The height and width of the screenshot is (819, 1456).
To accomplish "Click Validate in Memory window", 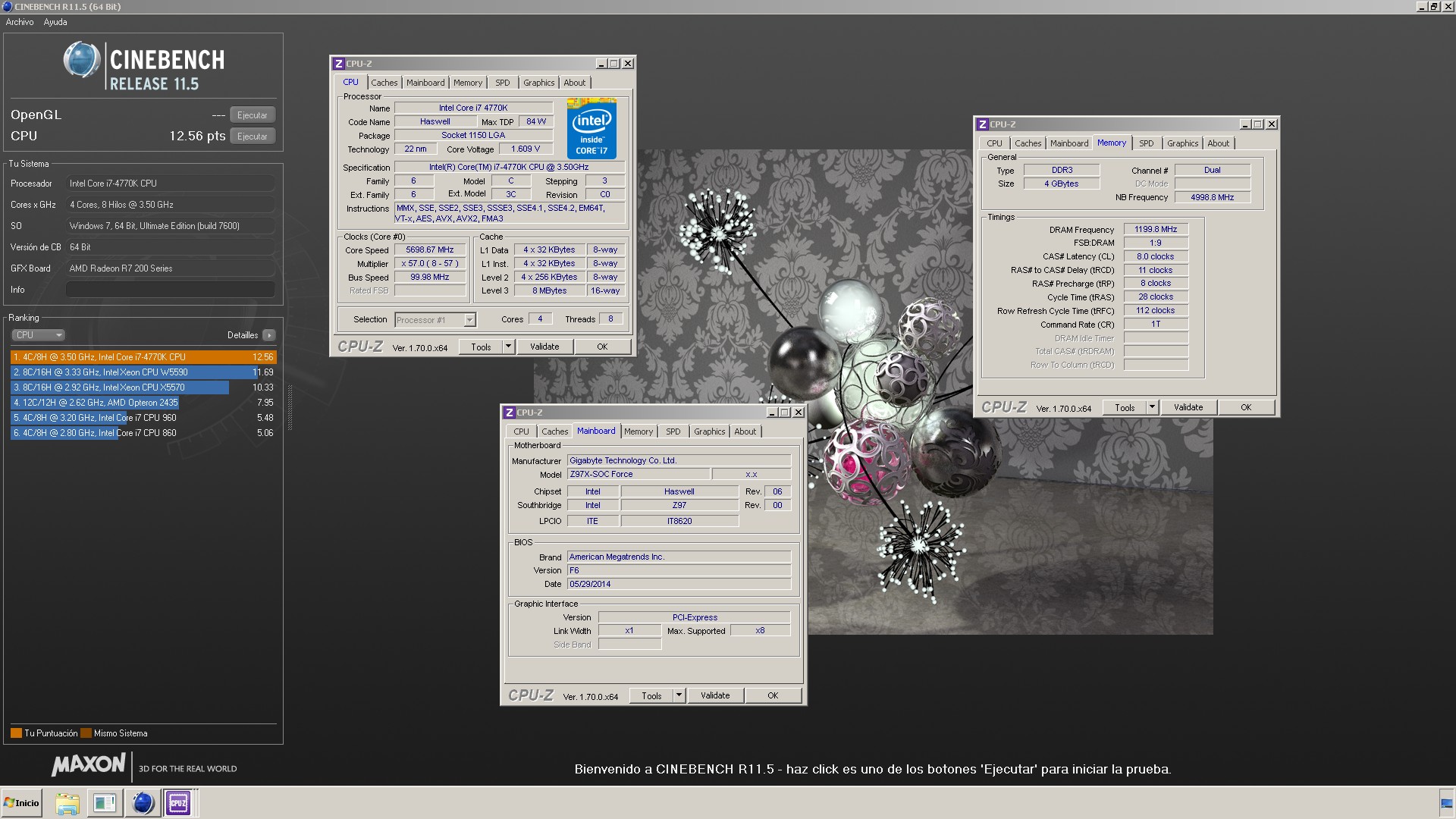I will pos(1188,407).
